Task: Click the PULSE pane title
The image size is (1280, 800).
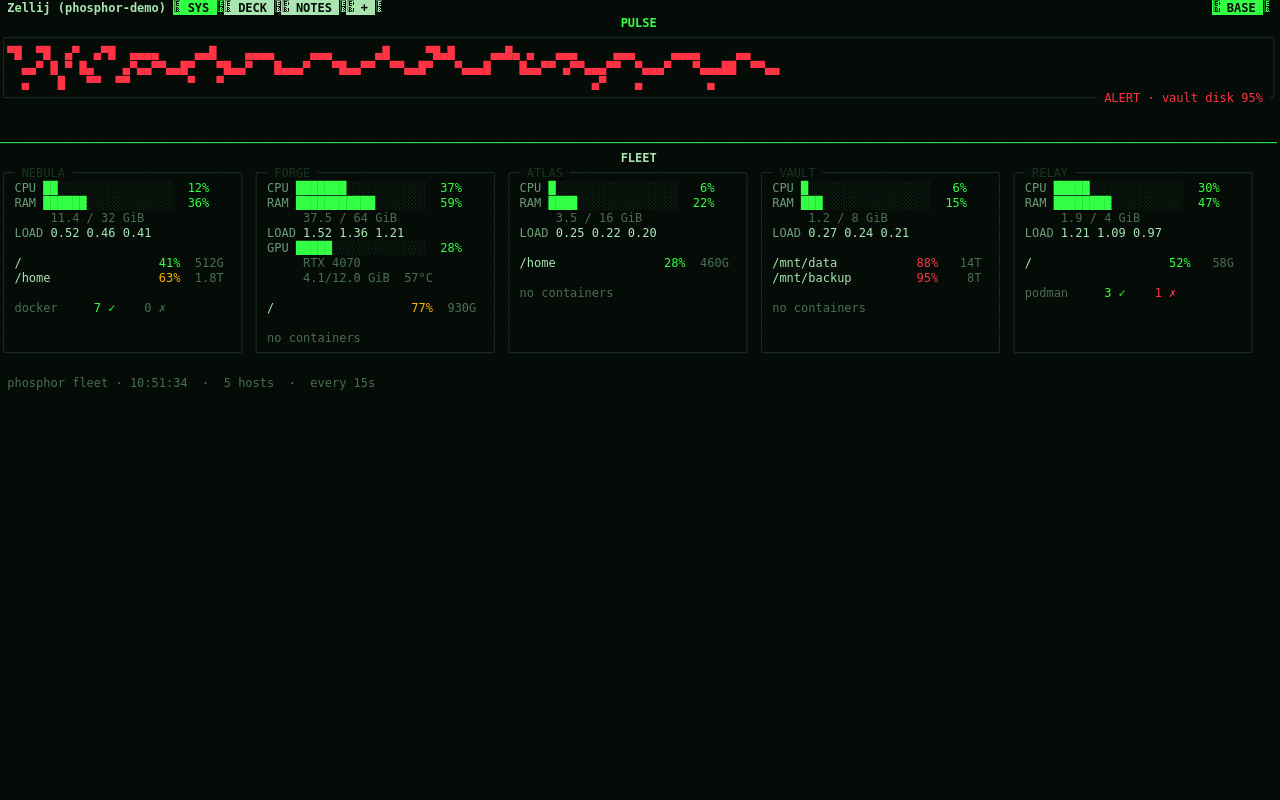Action: (638, 23)
